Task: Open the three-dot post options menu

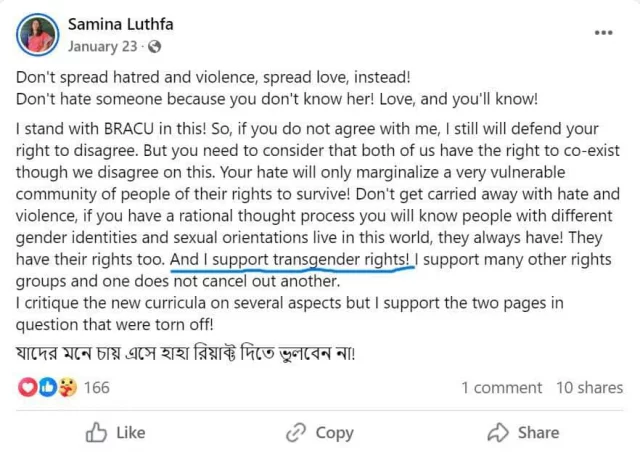Action: (x=603, y=33)
